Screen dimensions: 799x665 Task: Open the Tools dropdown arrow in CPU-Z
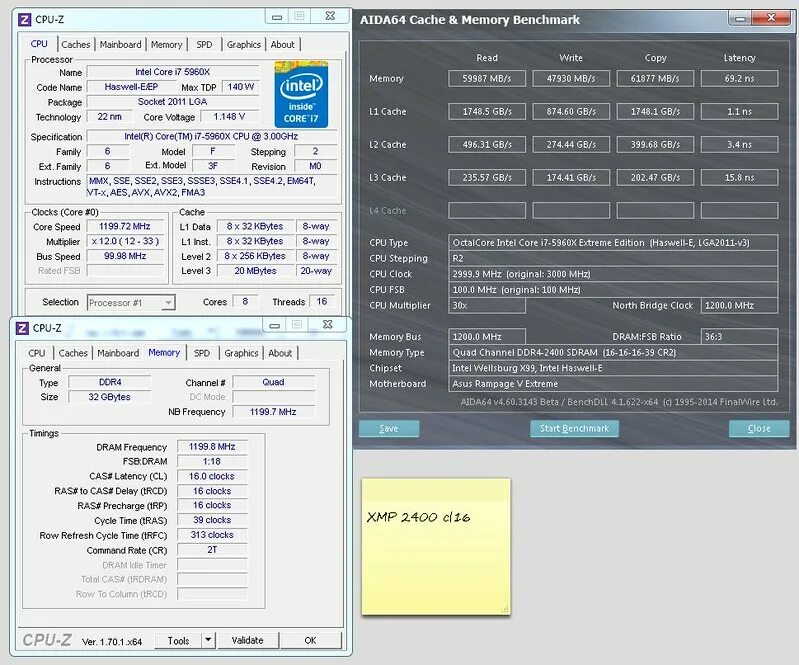coord(208,640)
